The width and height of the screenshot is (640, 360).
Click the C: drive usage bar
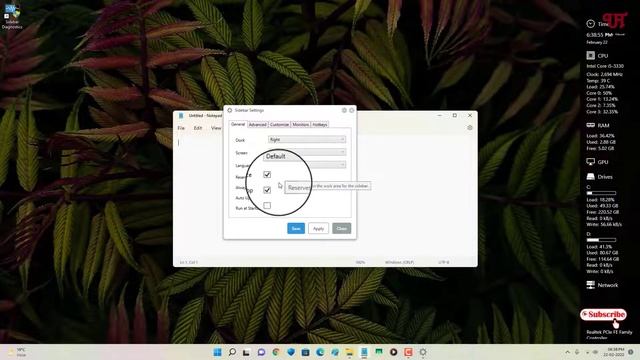pyautogui.click(x=601, y=193)
